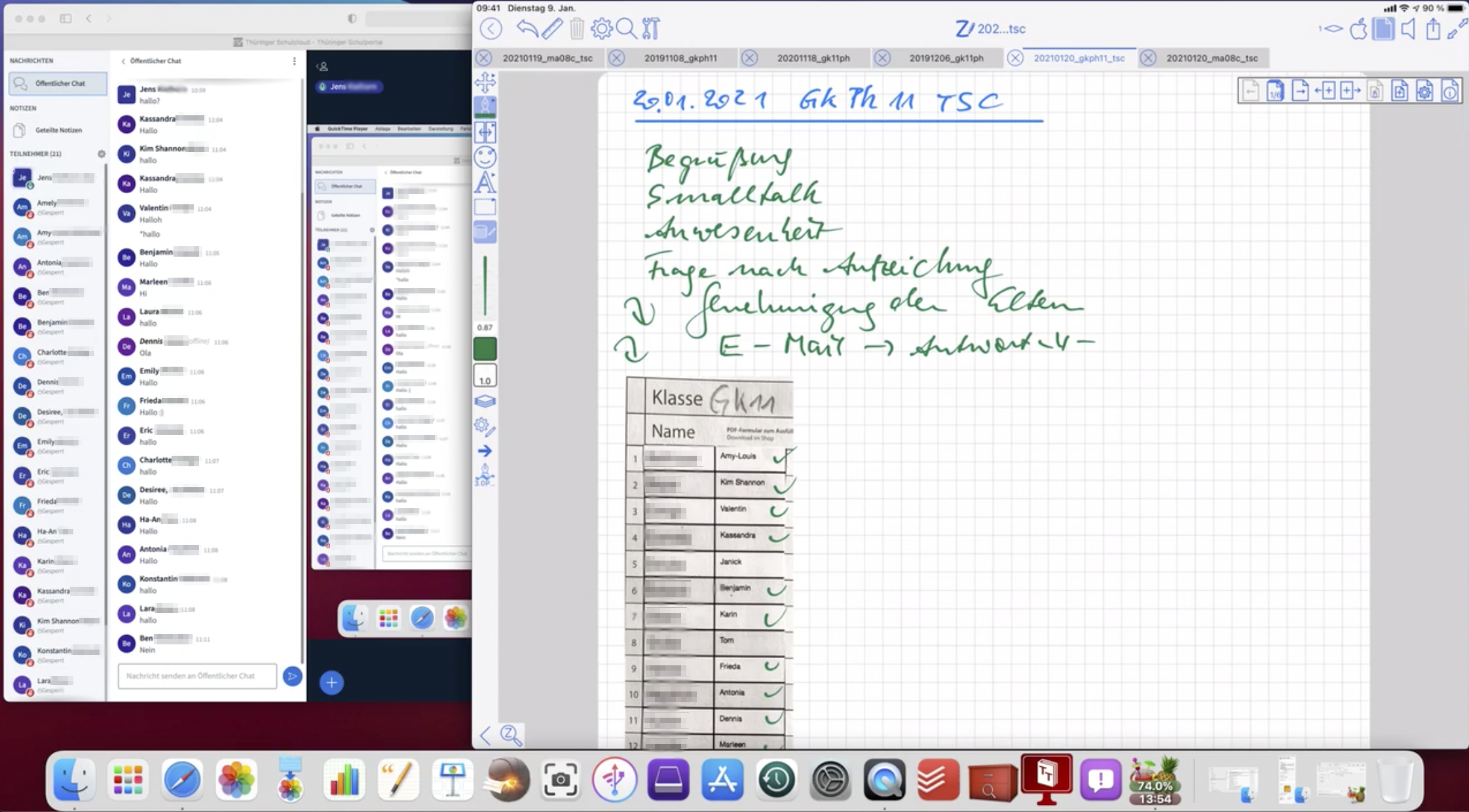Open the page info icon
This screenshot has width=1469, height=812.
coord(1450,91)
